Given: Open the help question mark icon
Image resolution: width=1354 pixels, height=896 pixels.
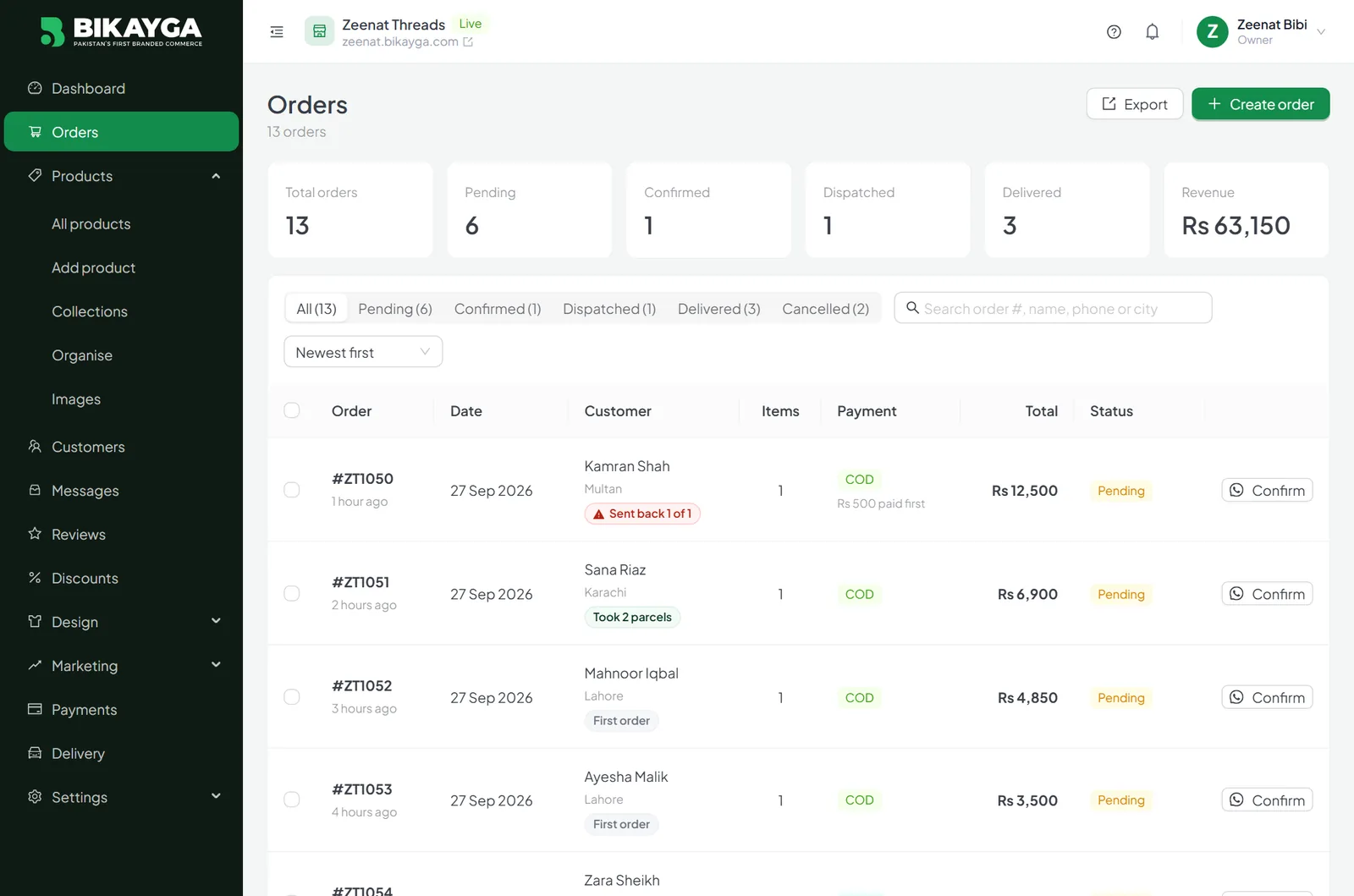Looking at the screenshot, I should click(1114, 32).
